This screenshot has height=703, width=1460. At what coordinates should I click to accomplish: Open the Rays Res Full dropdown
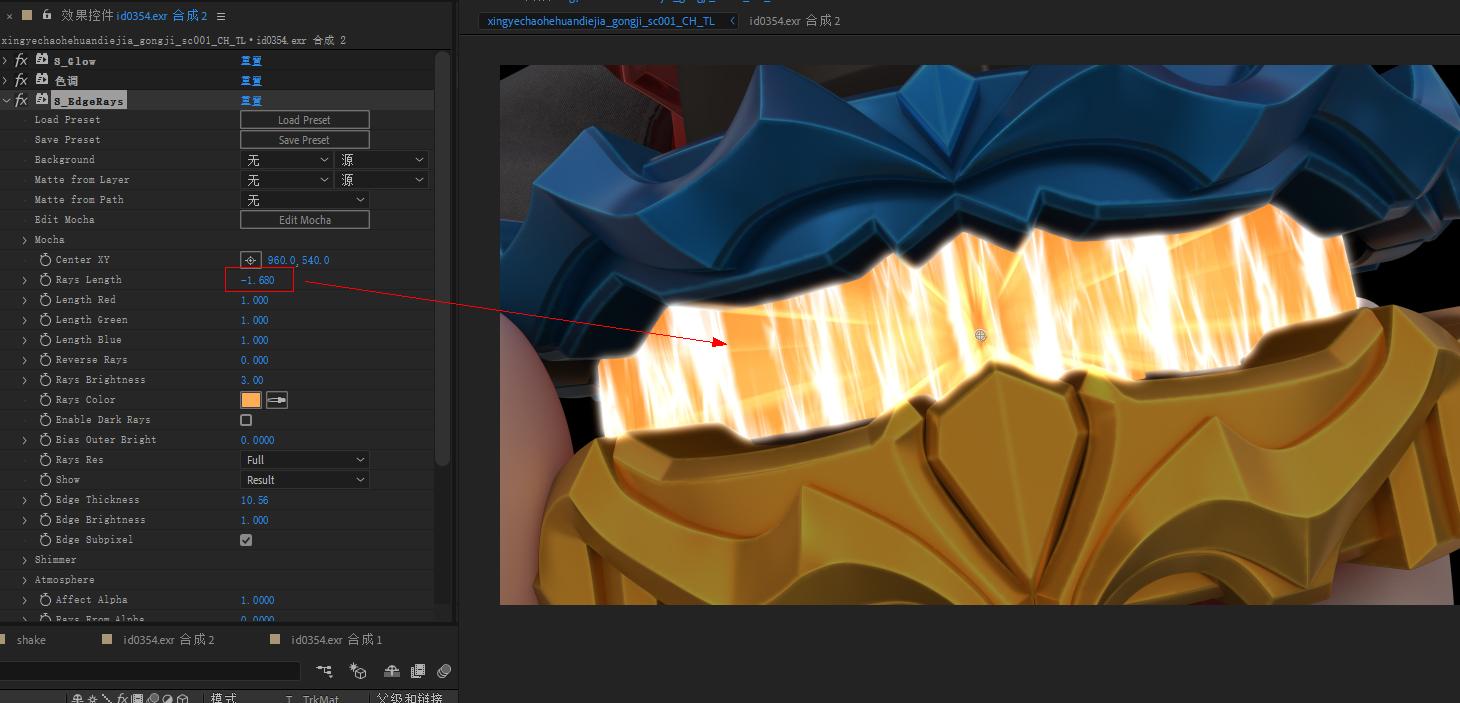(305, 460)
